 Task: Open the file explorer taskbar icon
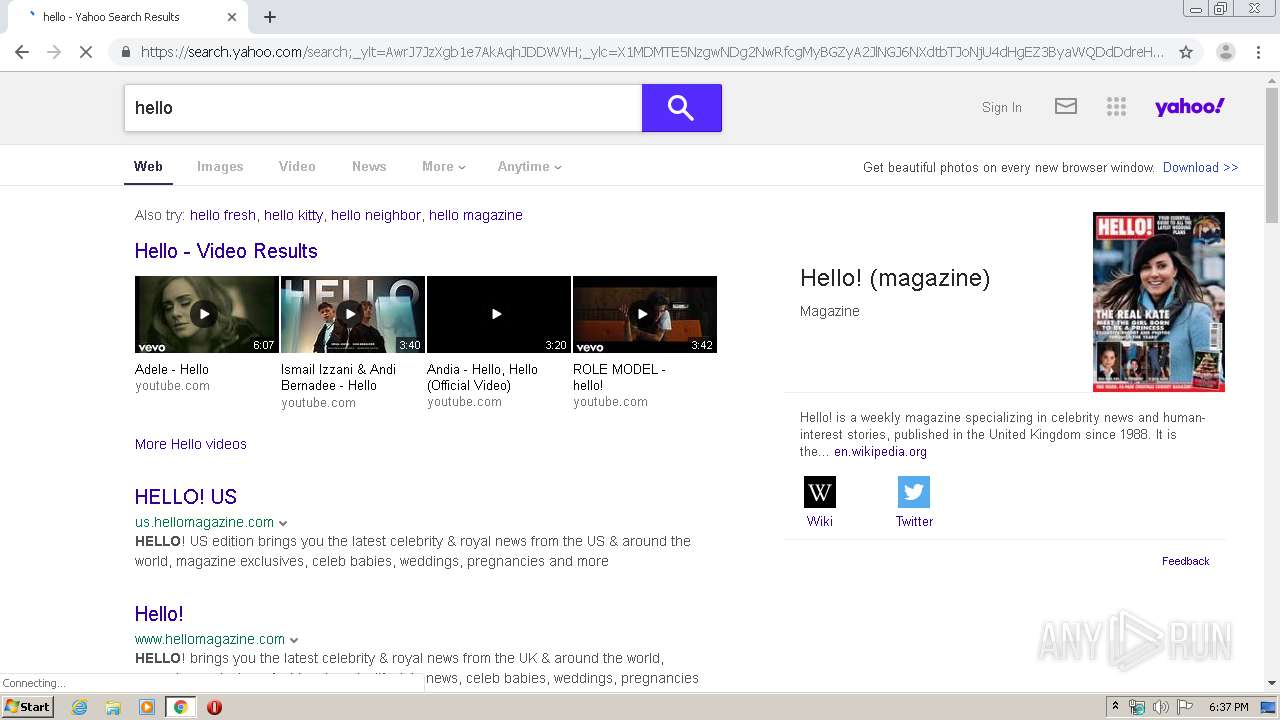(x=113, y=707)
